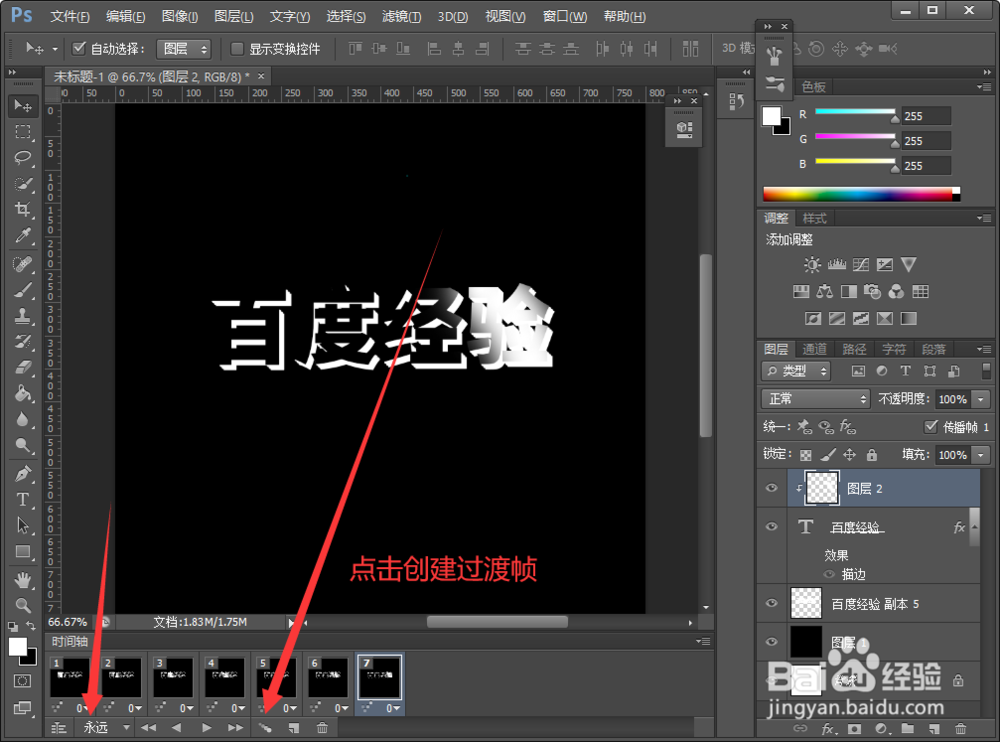Screen dimensions: 1000x742
Task: Duplicate selected frame in timeline
Action: click(293, 727)
